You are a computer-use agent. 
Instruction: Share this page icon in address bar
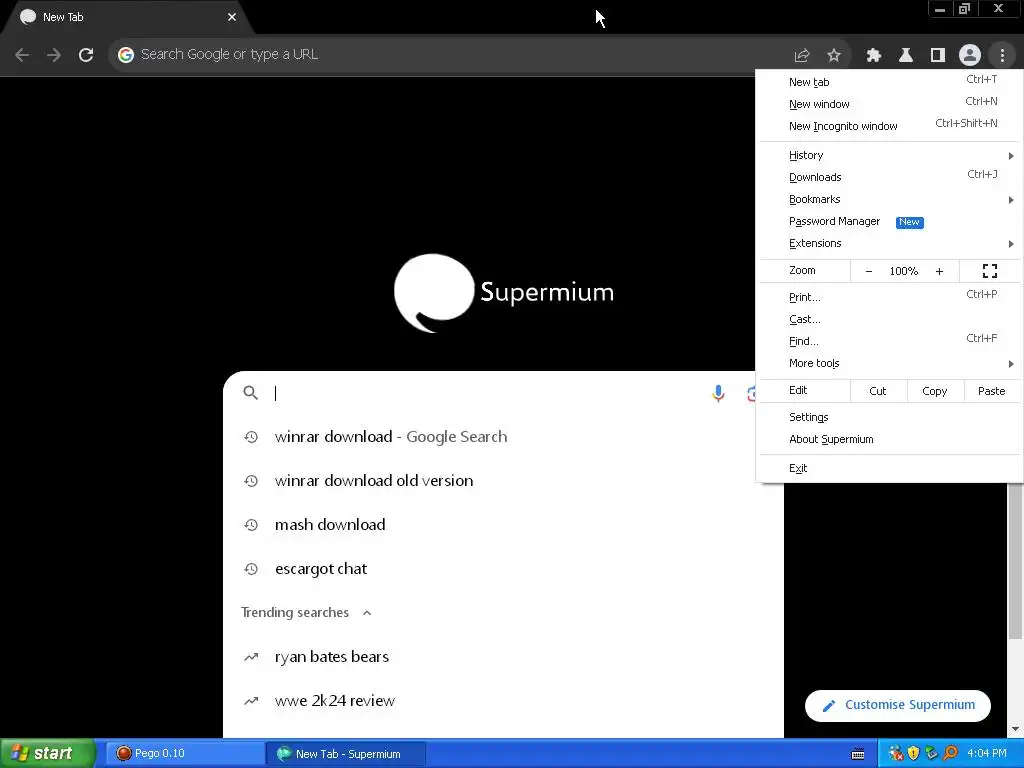(802, 56)
